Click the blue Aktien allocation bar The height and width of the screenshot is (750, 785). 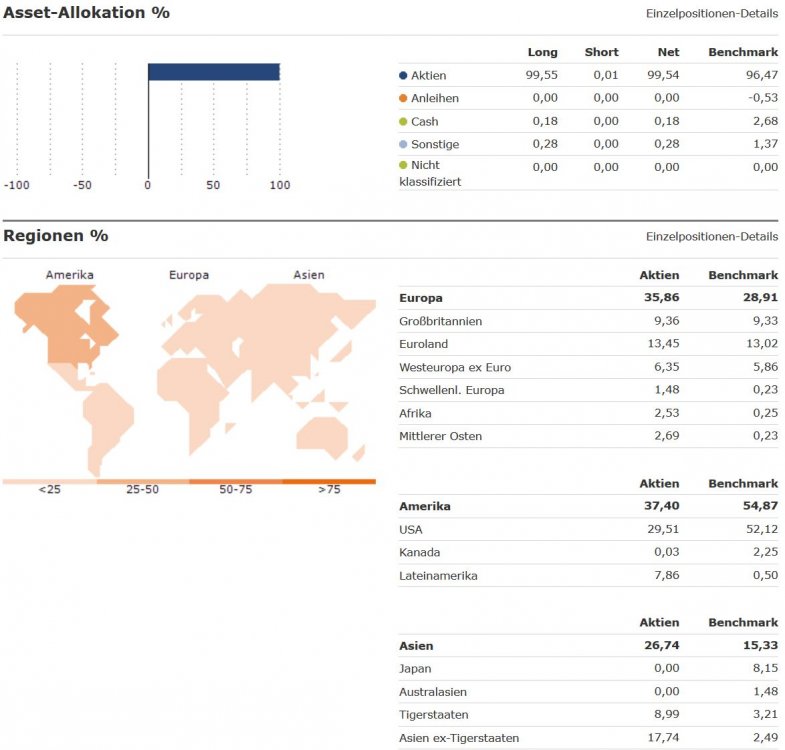tap(213, 72)
